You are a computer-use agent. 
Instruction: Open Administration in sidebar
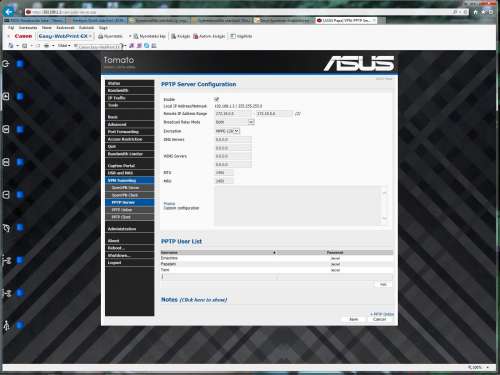pyautogui.click(x=130, y=229)
